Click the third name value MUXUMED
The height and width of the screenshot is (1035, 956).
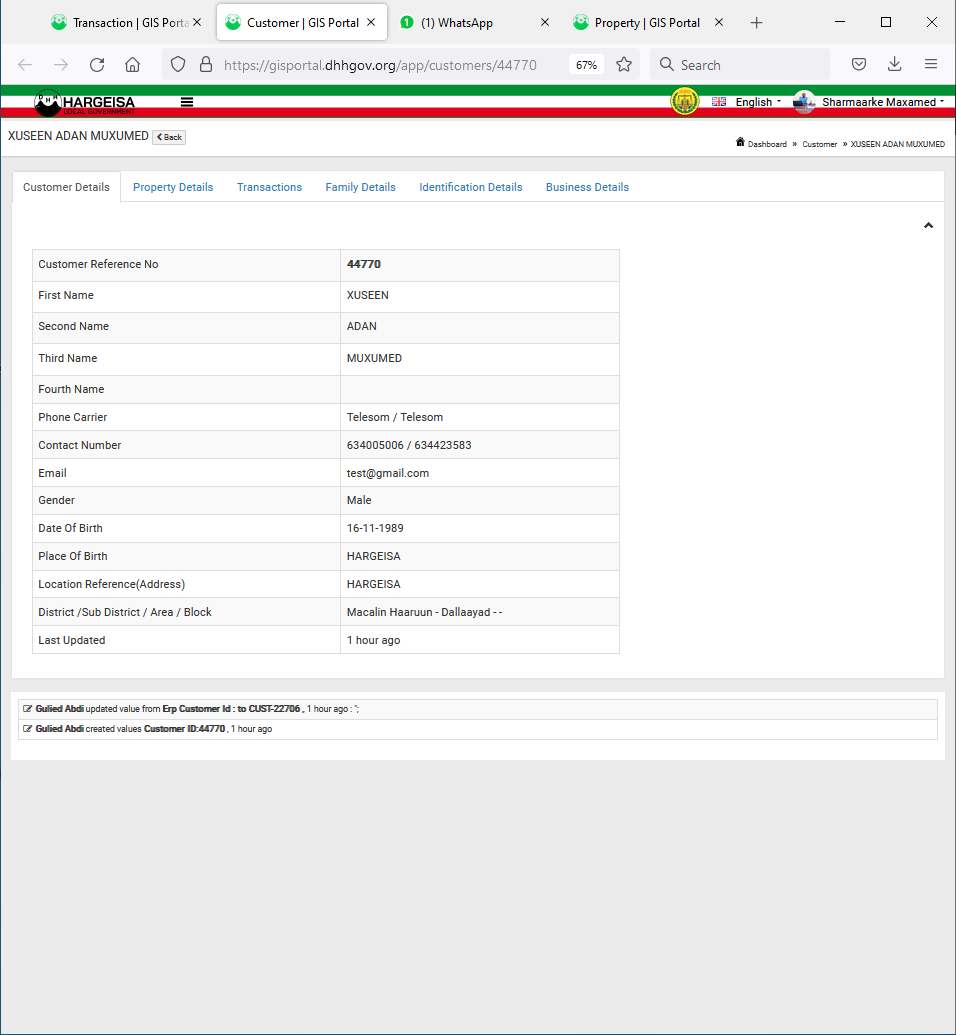[374, 358]
